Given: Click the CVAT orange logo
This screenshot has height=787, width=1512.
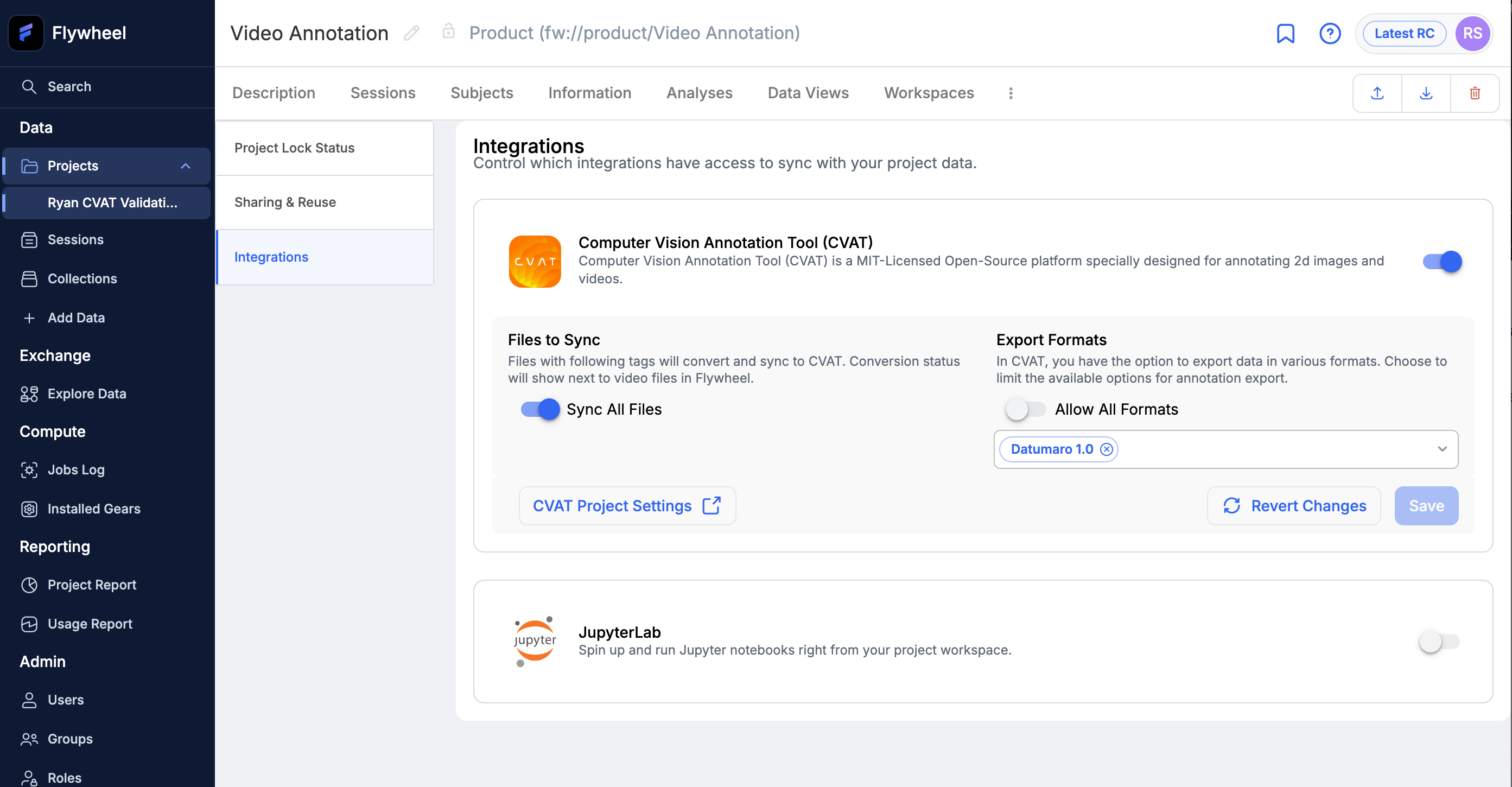Looking at the screenshot, I should coord(535,261).
